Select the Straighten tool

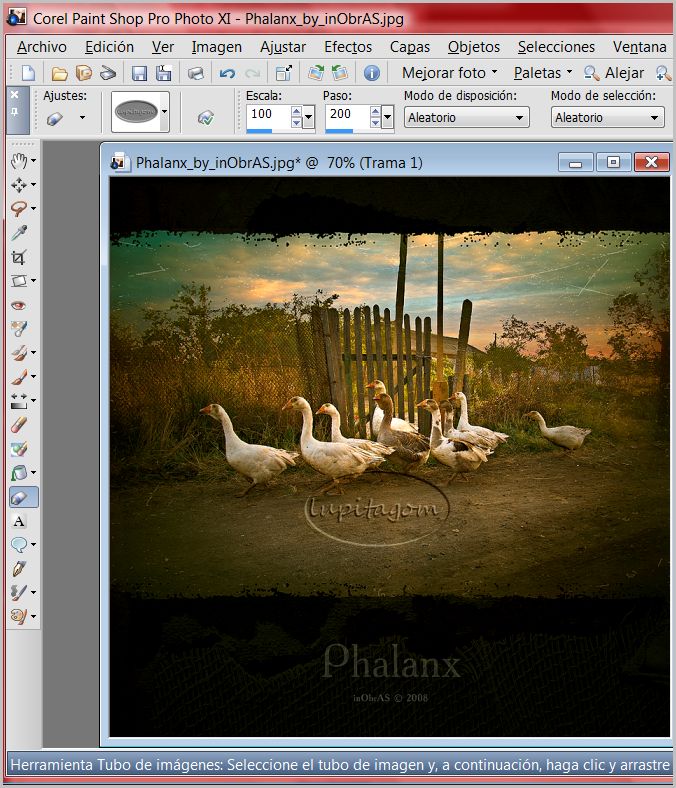pos(19,281)
